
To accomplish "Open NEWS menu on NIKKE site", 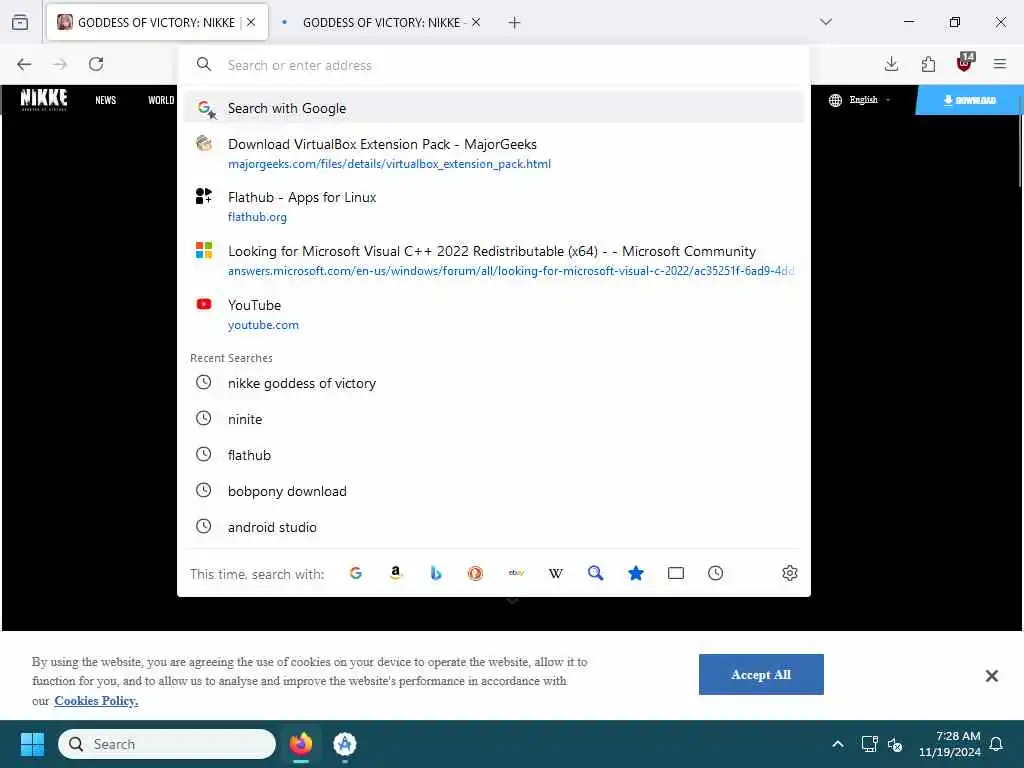I will [x=106, y=100].
